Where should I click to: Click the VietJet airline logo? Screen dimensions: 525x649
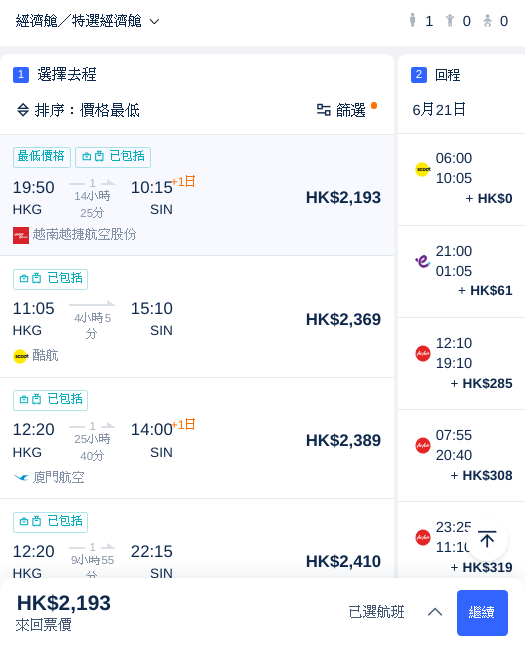[21, 235]
